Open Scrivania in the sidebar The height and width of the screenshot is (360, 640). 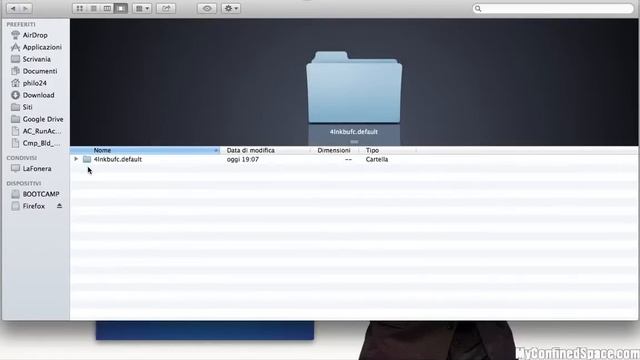(x=36, y=59)
